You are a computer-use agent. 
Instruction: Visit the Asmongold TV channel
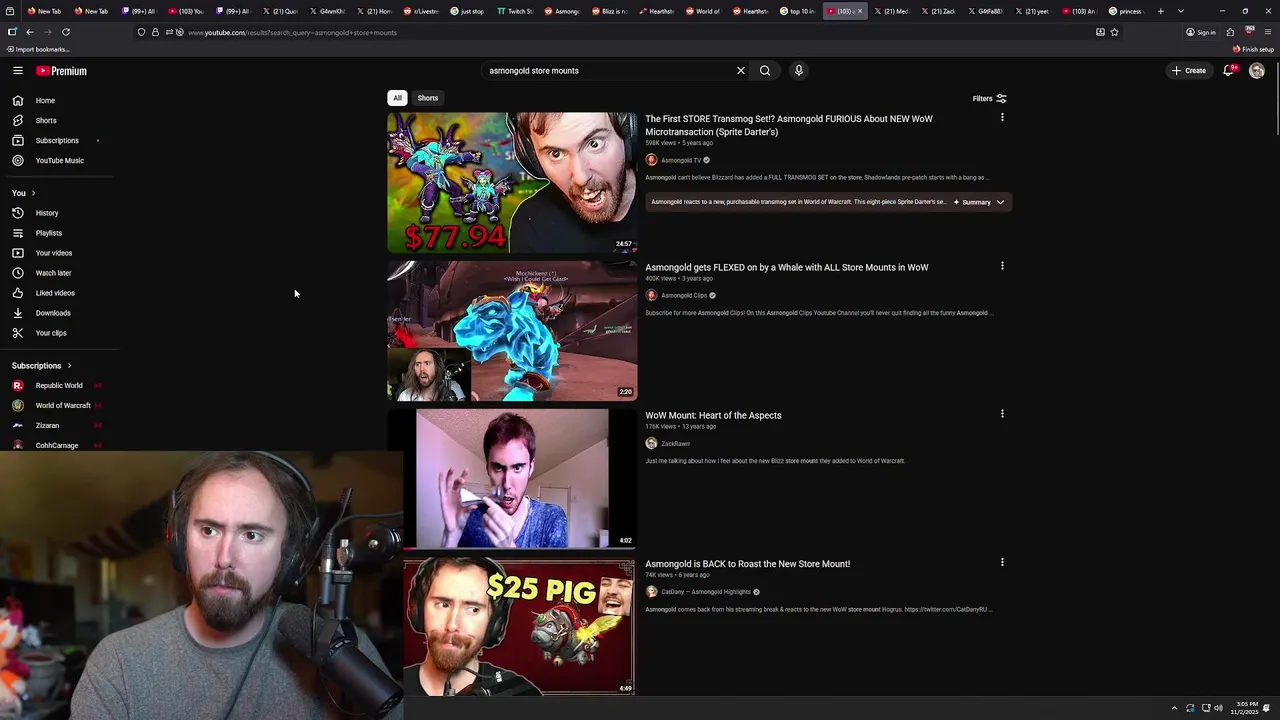pos(680,160)
